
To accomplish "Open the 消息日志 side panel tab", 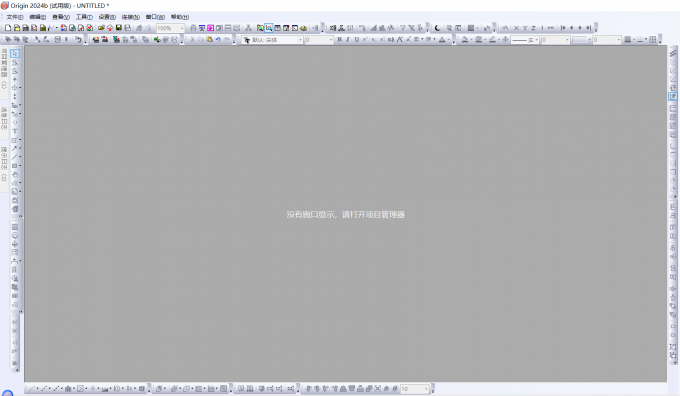I will click(4, 118).
